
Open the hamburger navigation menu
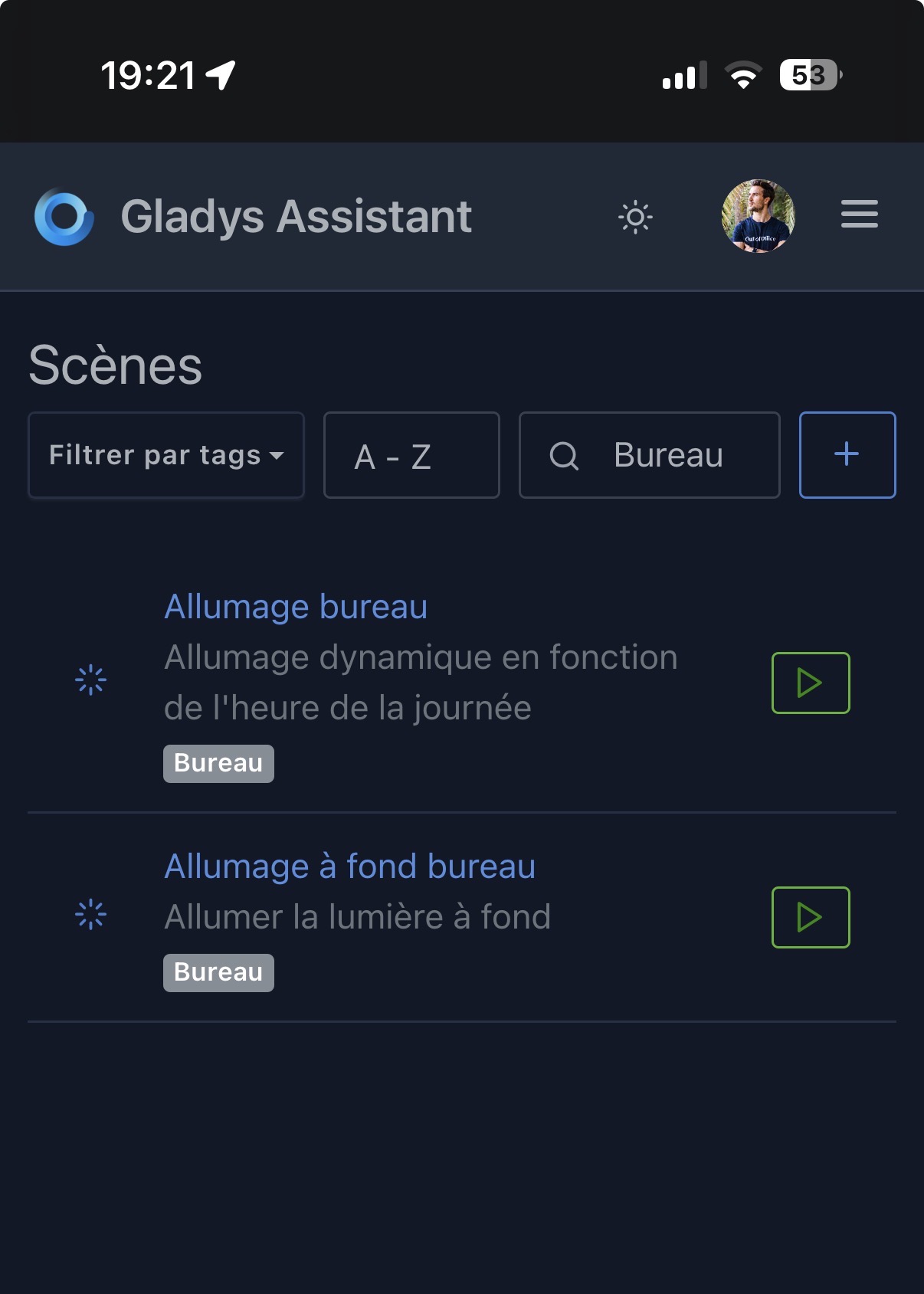859,215
